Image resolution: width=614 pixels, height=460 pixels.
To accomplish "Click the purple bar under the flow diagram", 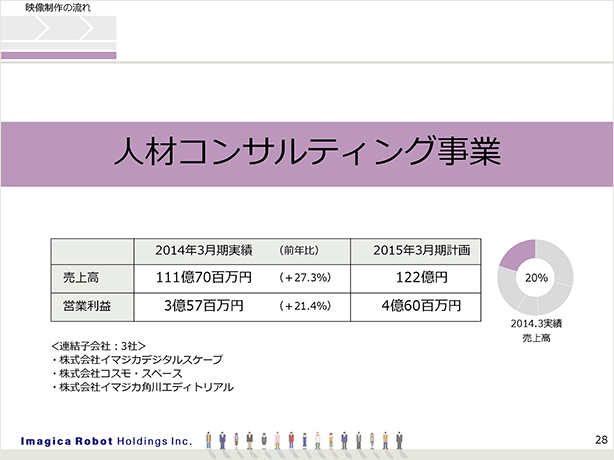I will click(x=58, y=54).
